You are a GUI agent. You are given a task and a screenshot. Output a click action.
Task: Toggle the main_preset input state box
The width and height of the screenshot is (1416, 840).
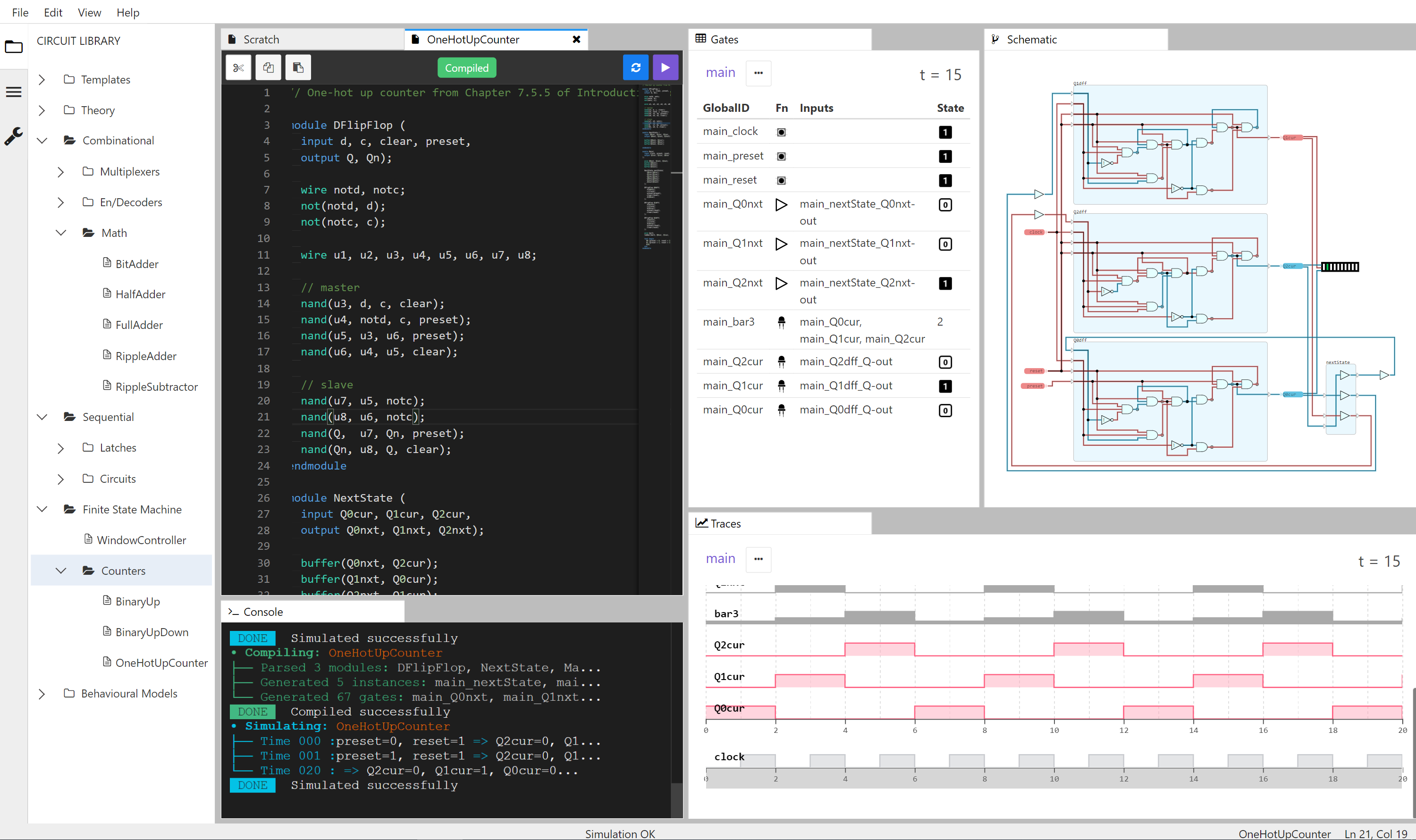(944, 156)
